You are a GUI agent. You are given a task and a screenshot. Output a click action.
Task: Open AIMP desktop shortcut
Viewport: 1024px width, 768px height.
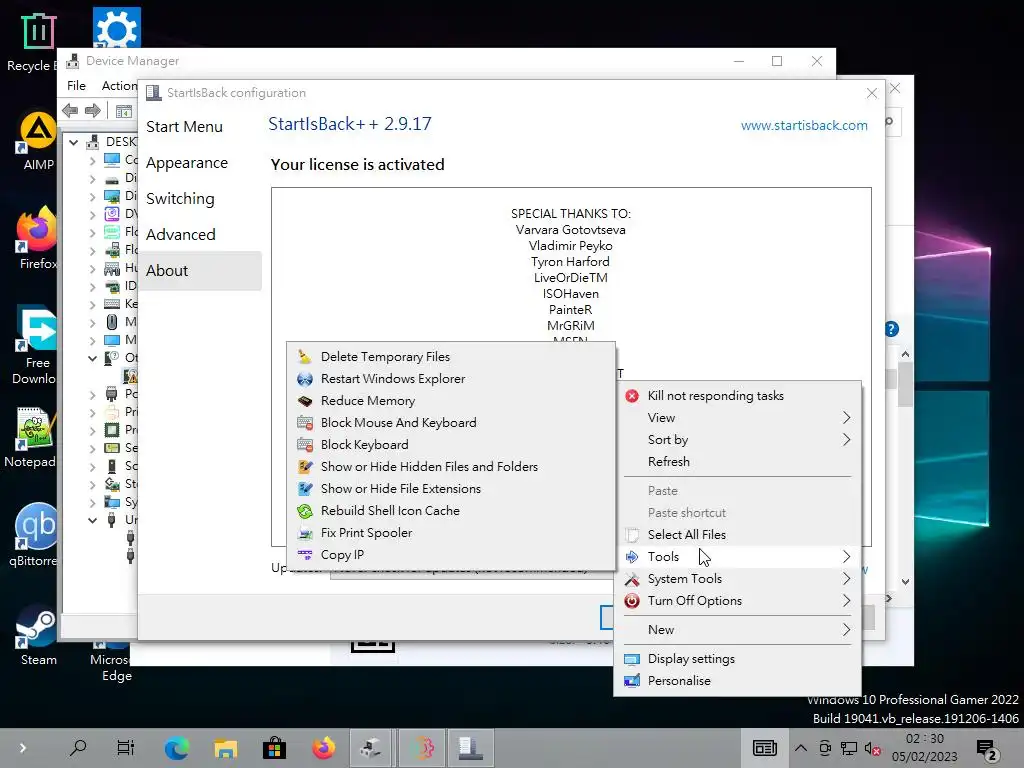(38, 141)
